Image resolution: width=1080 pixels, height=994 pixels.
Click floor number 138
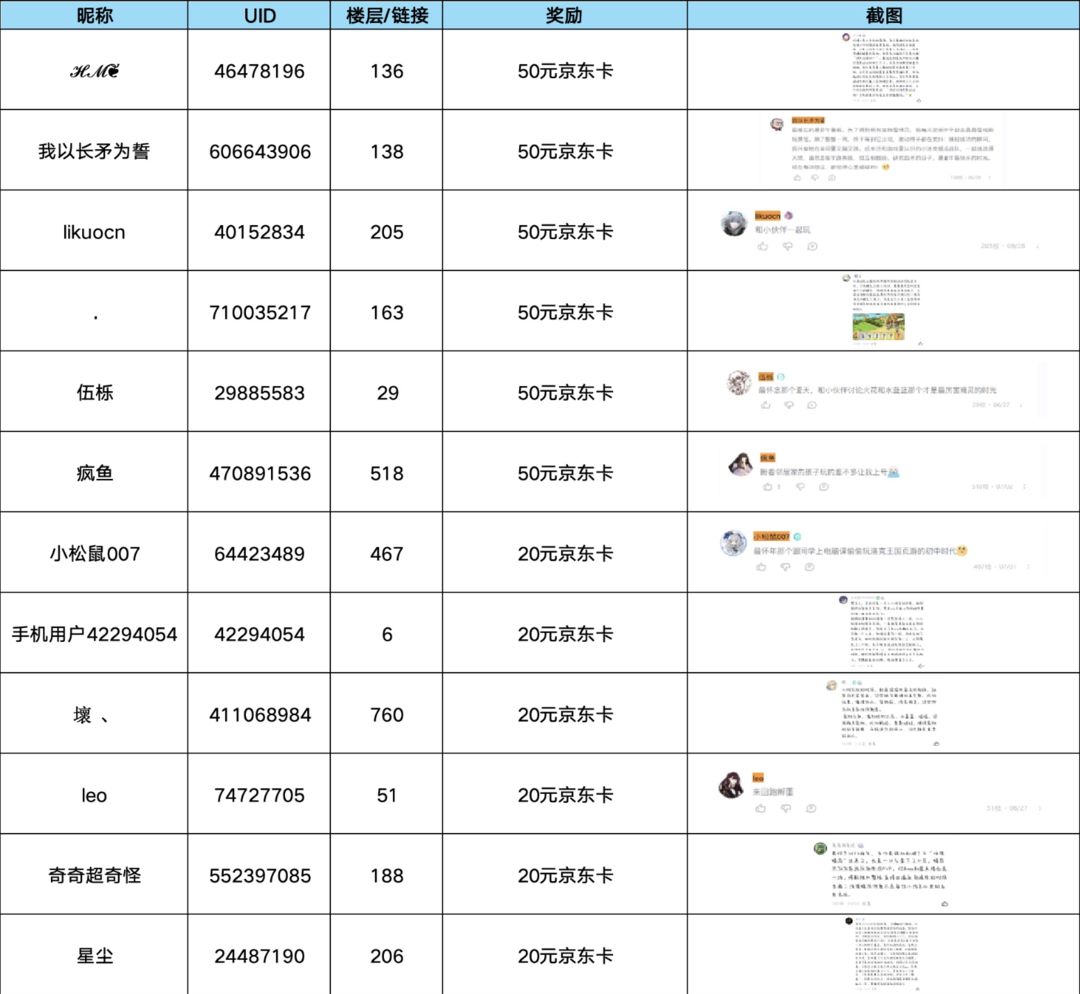pyautogui.click(x=386, y=152)
